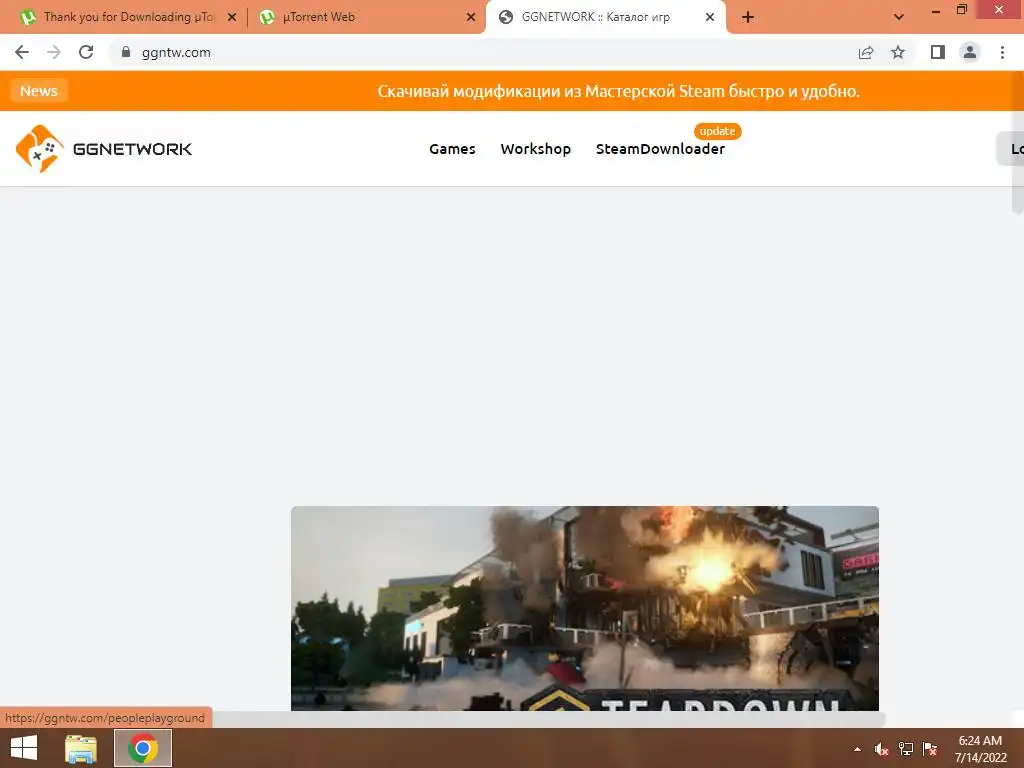Click the browser forward arrow
This screenshot has height=768, width=1024.
click(54, 52)
